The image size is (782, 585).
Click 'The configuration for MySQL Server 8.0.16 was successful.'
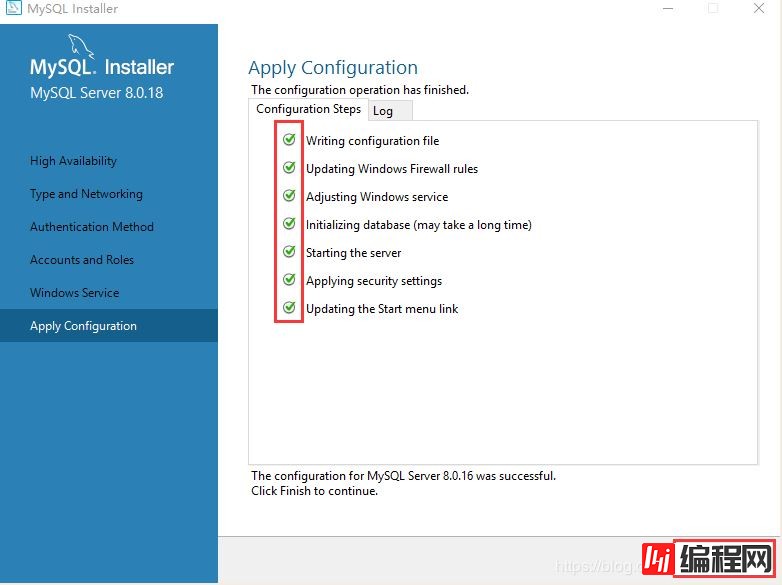coord(403,476)
